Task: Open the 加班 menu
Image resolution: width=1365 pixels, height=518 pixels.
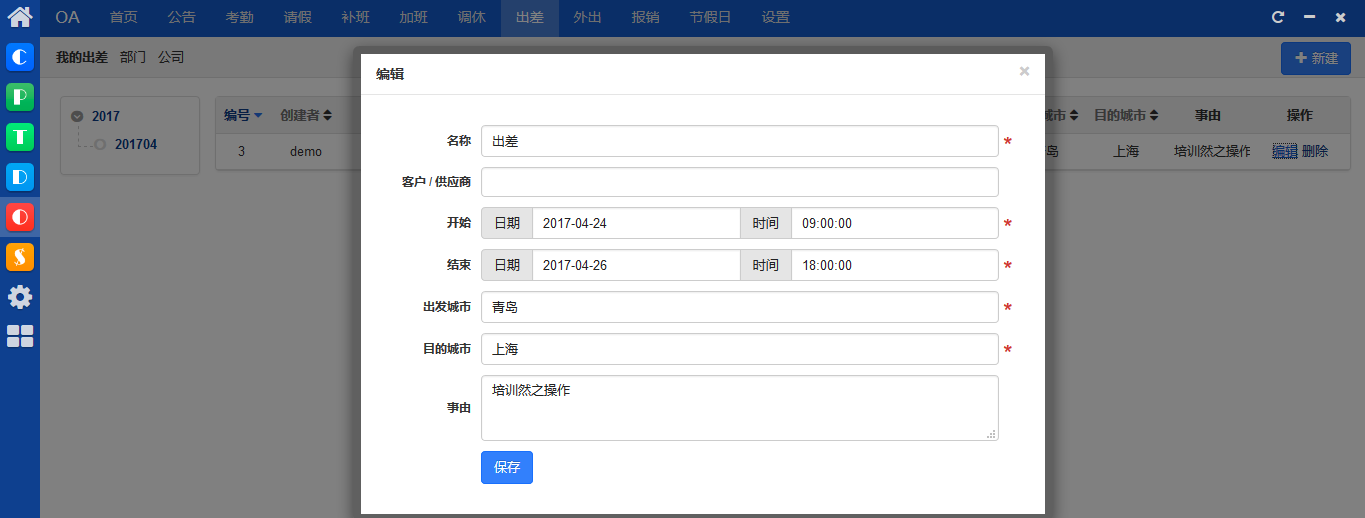Action: pyautogui.click(x=414, y=18)
